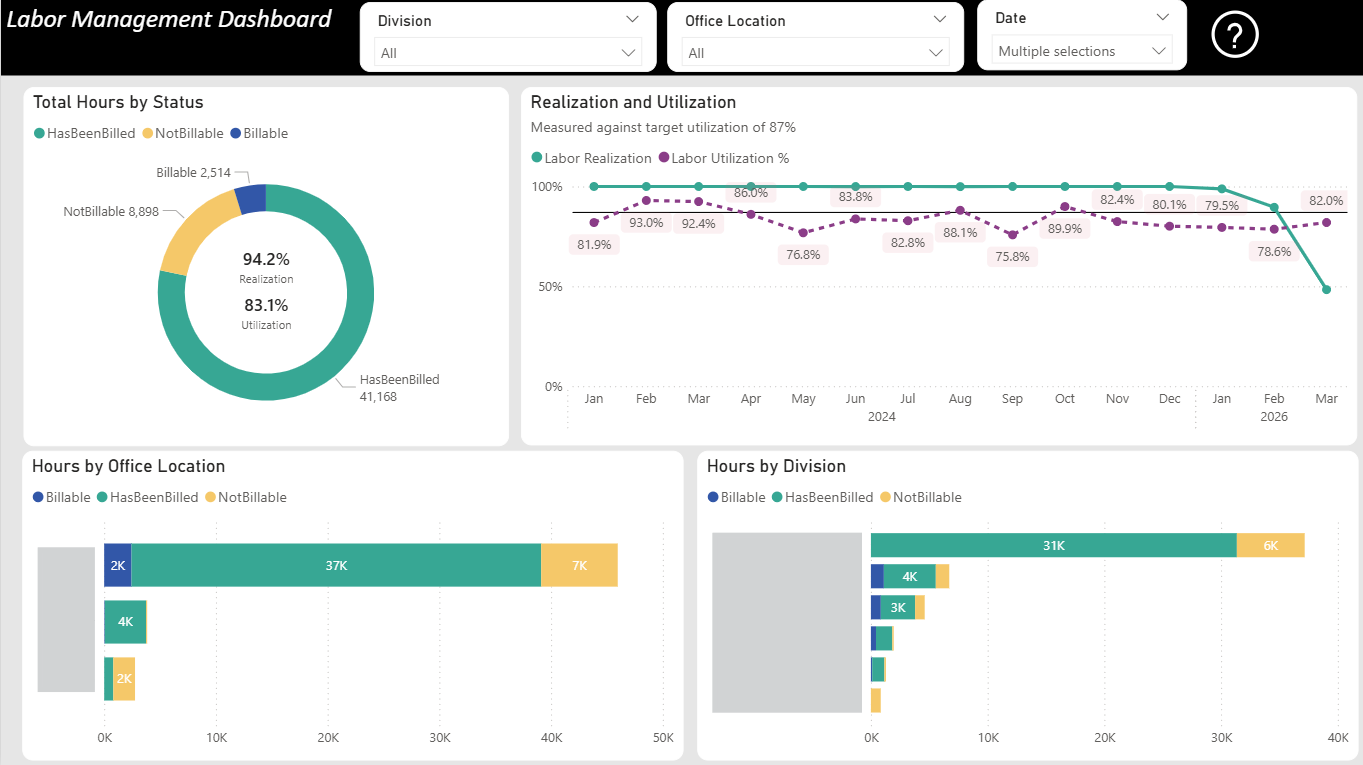Collapse the Division slicer header chevron
The height and width of the screenshot is (765, 1363).
pos(632,19)
